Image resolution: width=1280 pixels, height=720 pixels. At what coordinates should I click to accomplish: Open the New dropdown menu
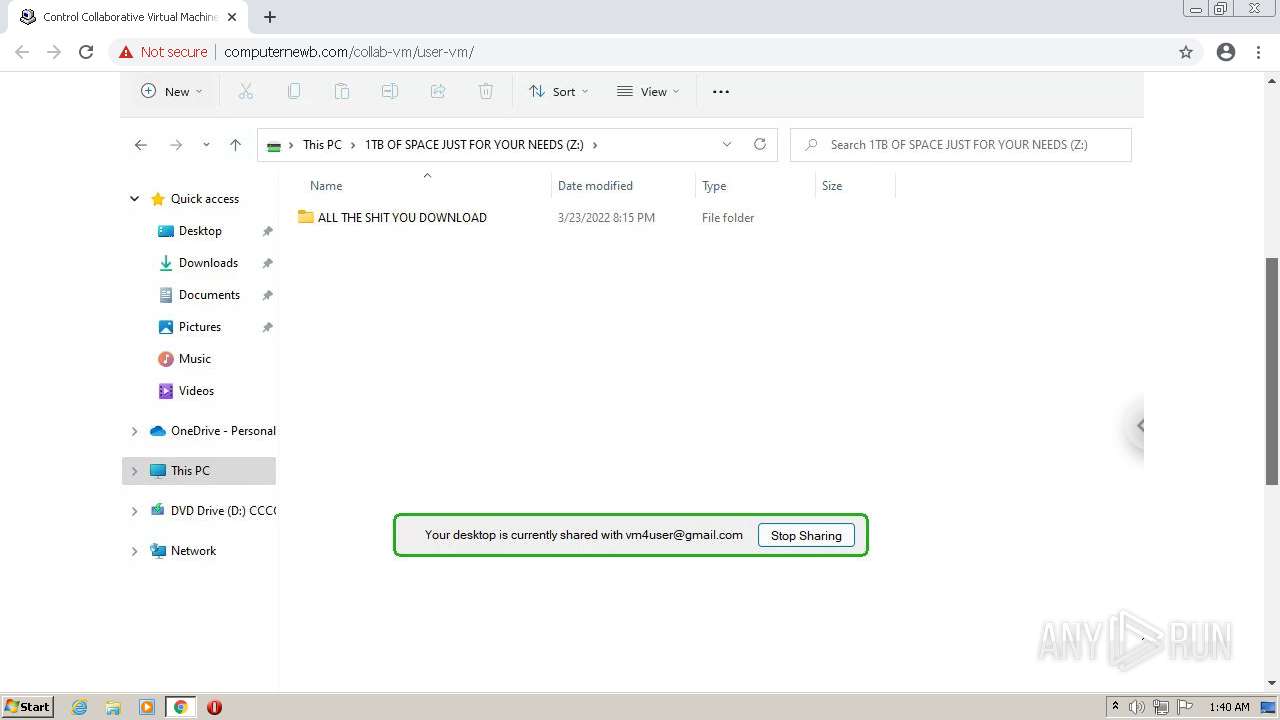171,91
